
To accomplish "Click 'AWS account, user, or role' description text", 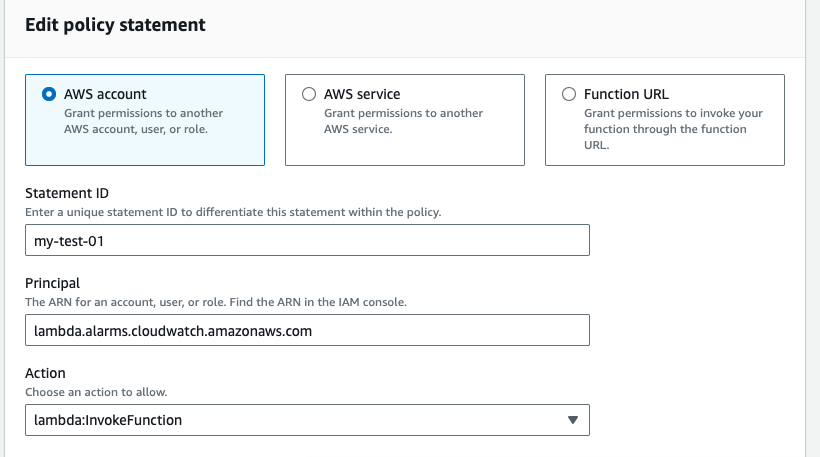I will point(136,129).
